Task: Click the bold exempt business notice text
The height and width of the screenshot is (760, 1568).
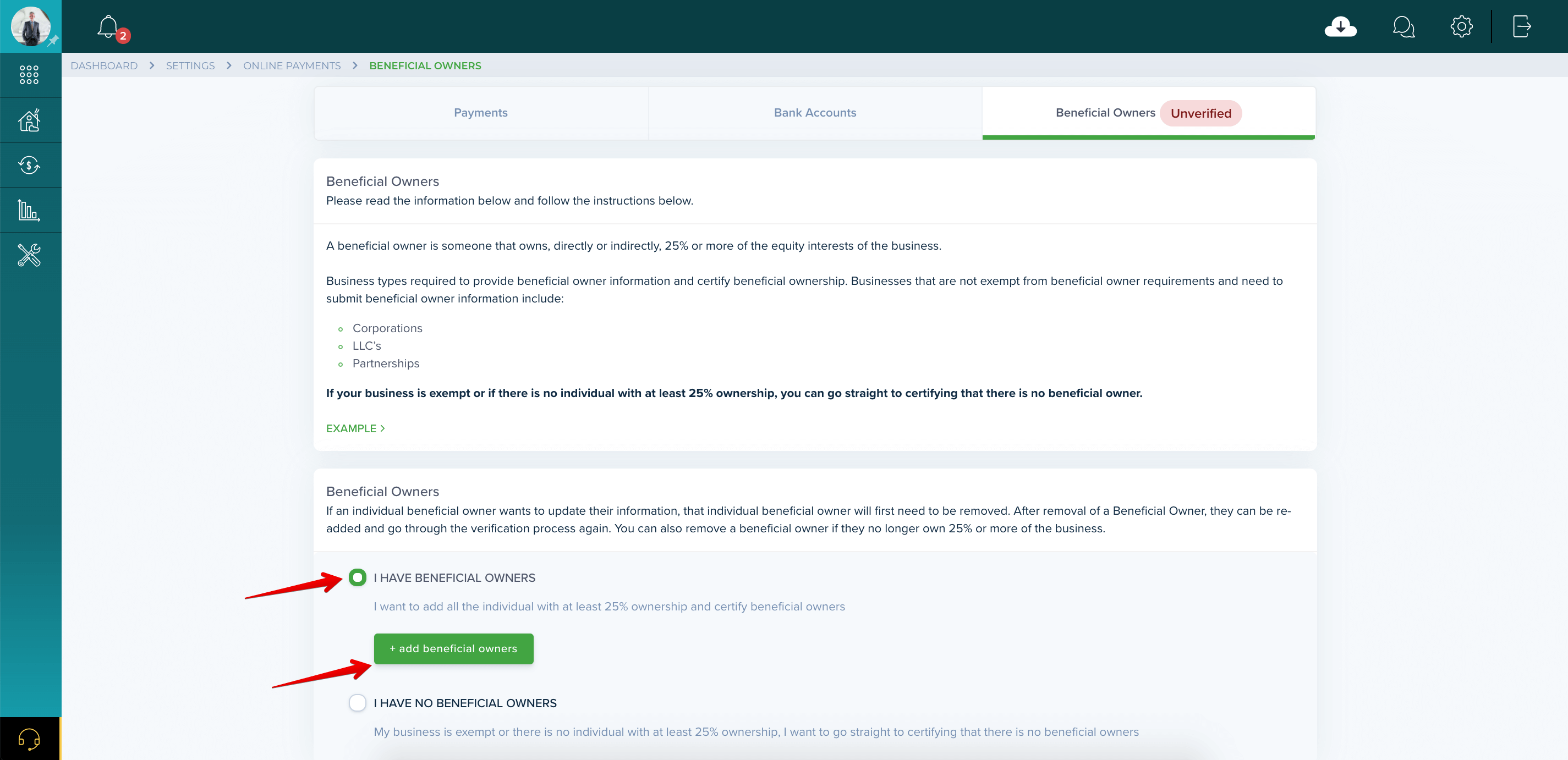Action: point(734,393)
